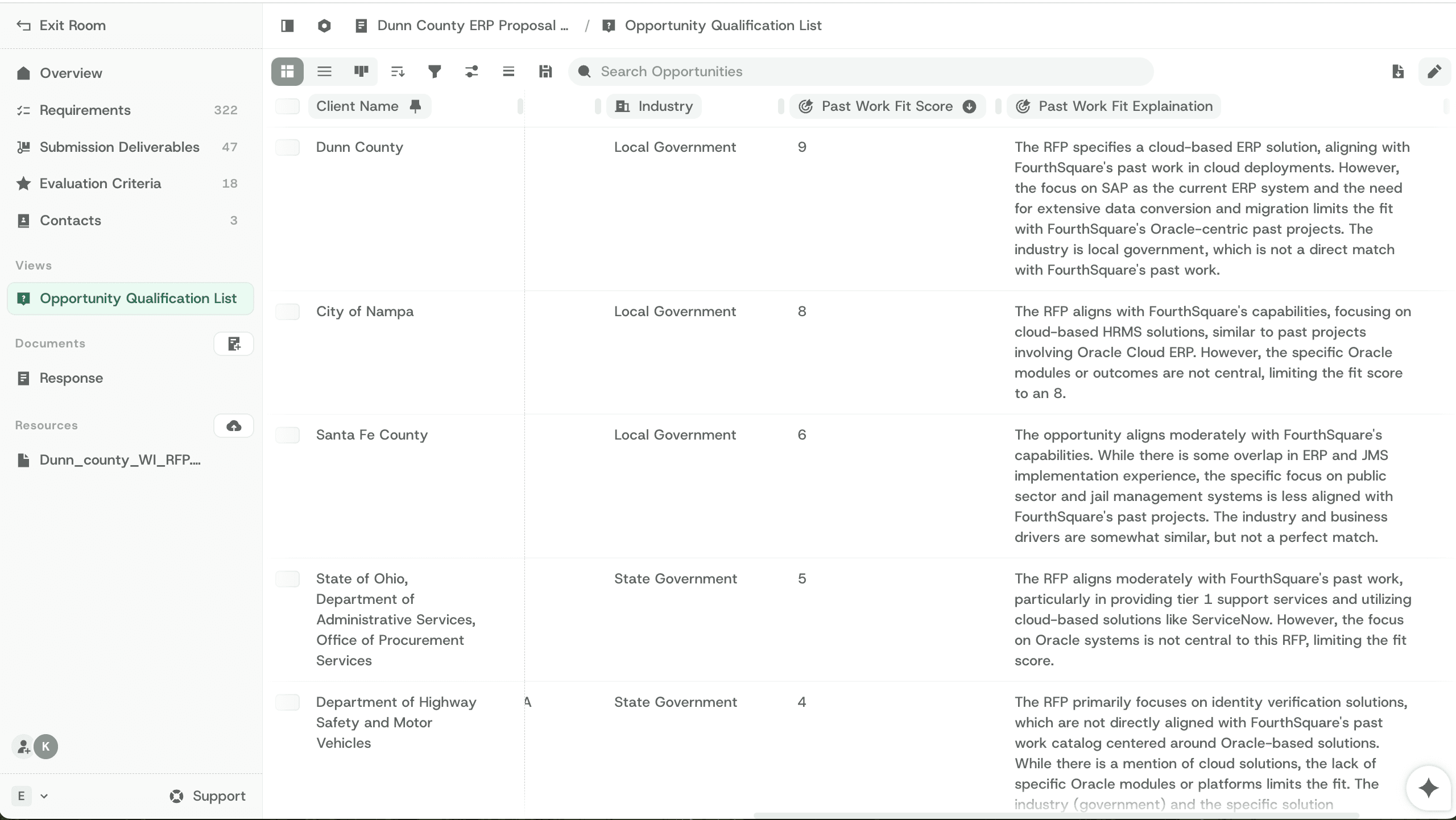Toggle Past Work Fit Score sort arrow
The image size is (1456, 820).
pos(970,106)
